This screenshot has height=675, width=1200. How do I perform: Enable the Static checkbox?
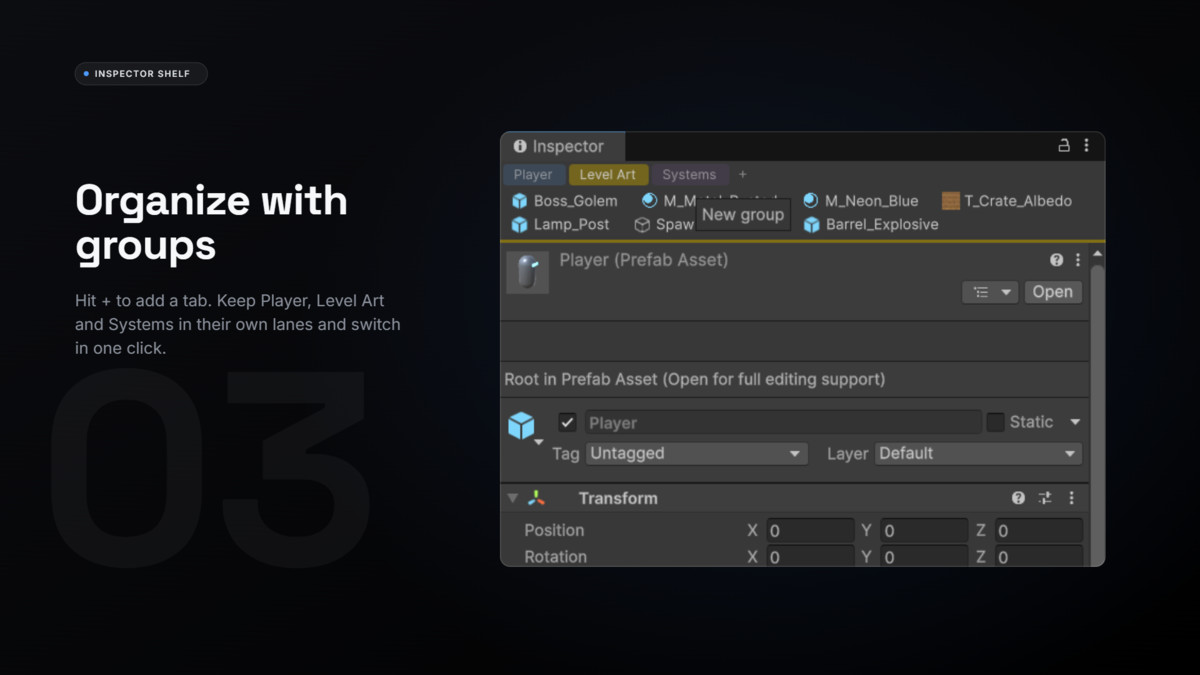pos(995,422)
